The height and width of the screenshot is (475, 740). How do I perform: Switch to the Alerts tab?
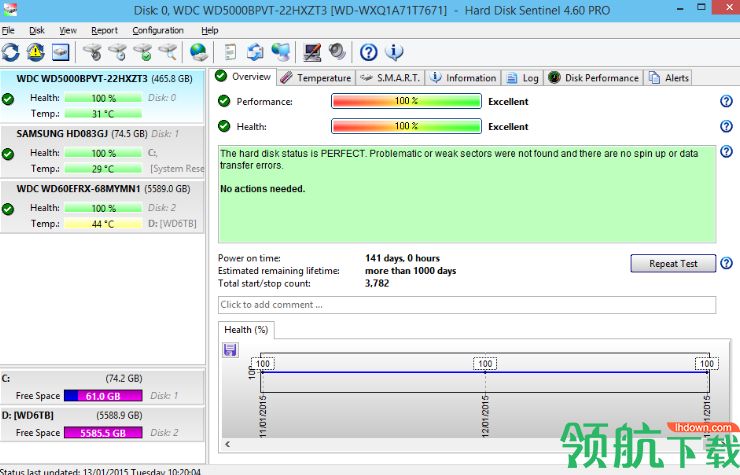click(669, 78)
